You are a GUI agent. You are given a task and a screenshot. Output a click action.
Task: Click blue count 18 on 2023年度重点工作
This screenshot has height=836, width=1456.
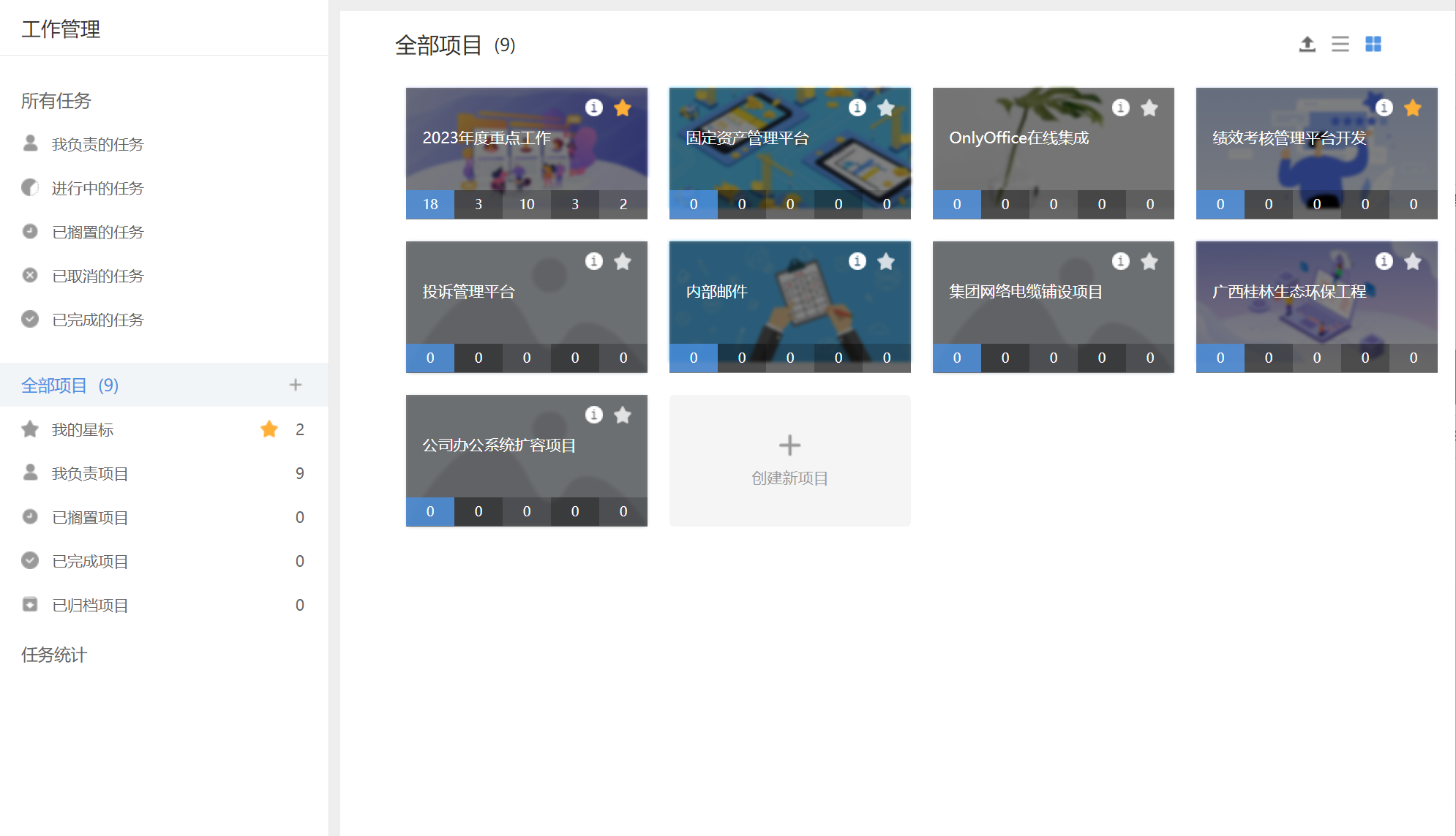[430, 205]
